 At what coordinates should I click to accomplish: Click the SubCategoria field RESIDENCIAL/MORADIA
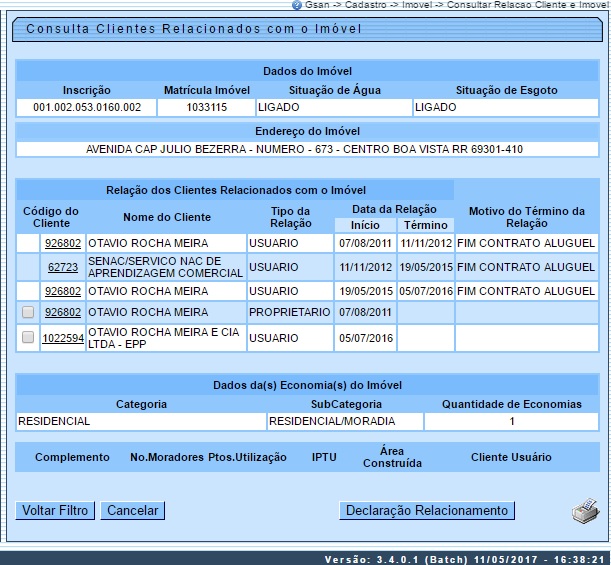[346, 421]
